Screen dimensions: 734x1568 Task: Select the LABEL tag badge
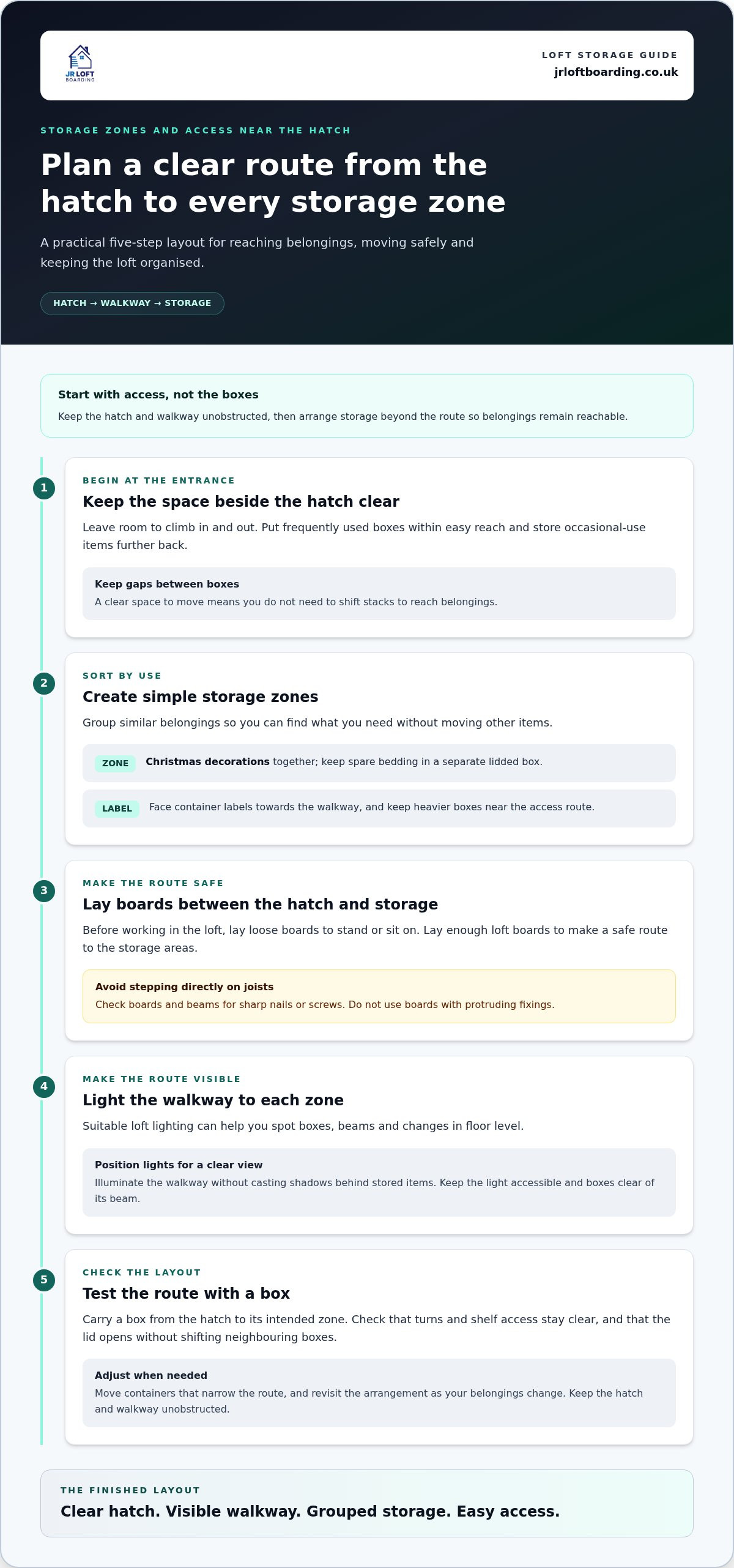click(x=117, y=808)
